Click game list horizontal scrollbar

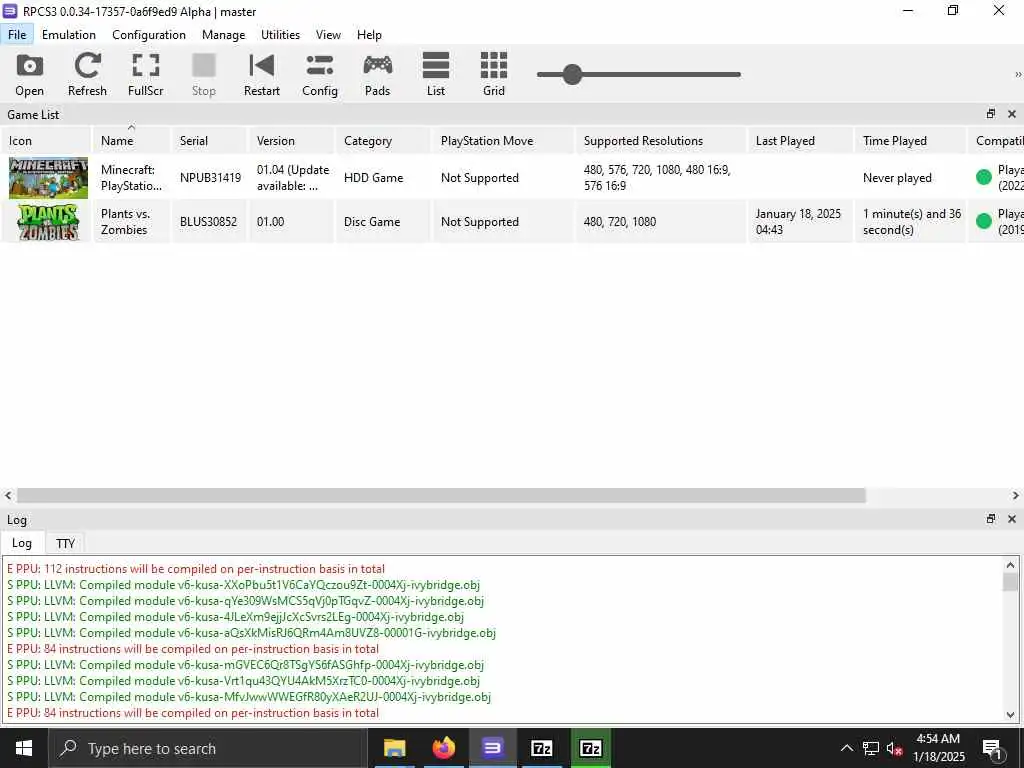click(x=441, y=496)
